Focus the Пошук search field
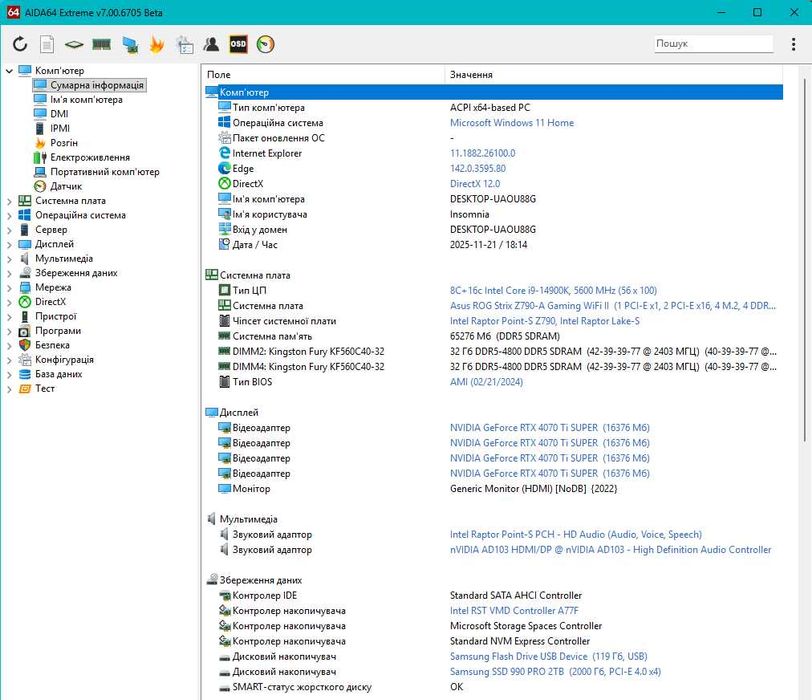Image resolution: width=812 pixels, height=700 pixels. coord(714,43)
